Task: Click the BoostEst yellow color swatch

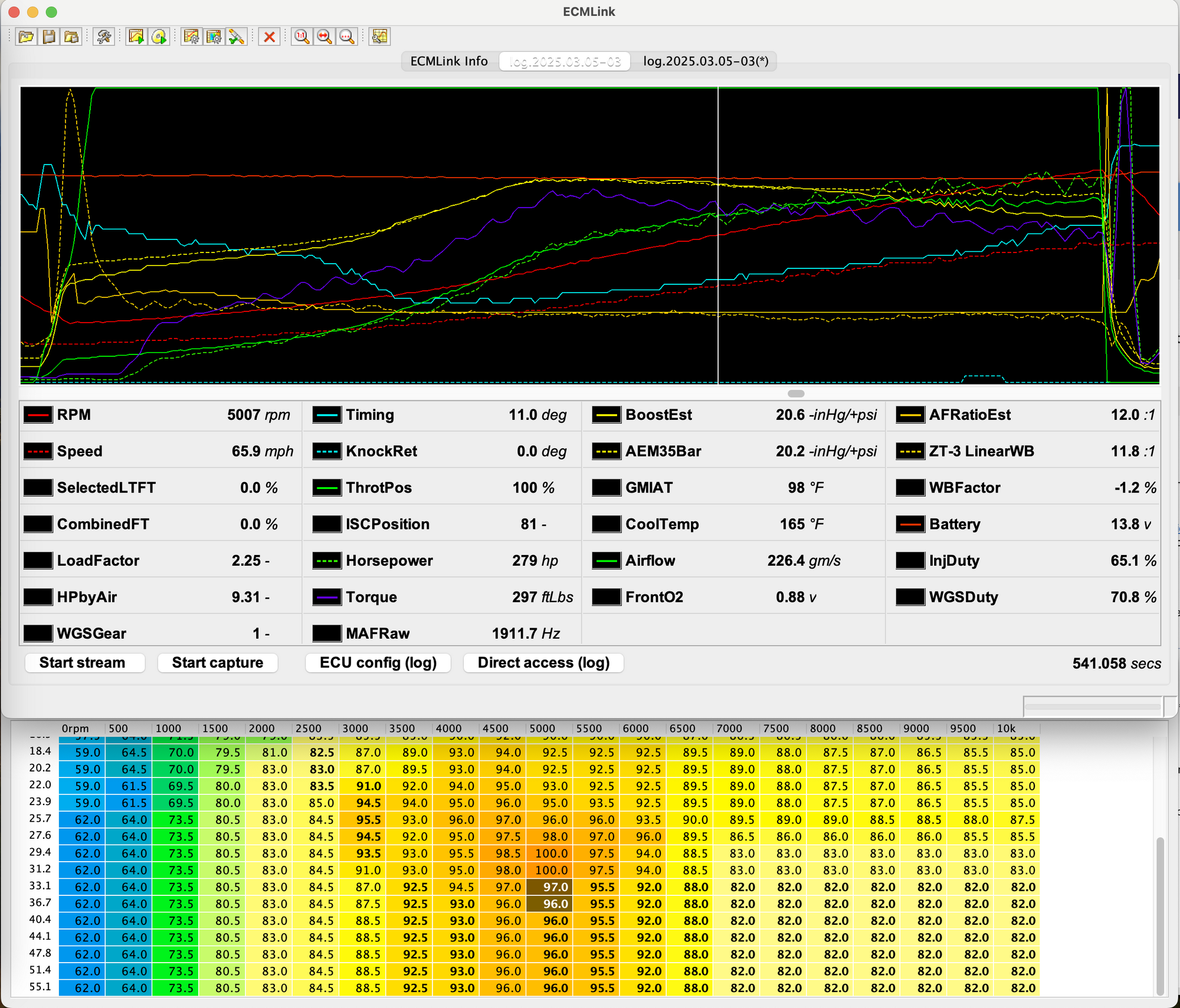Action: 607,415
